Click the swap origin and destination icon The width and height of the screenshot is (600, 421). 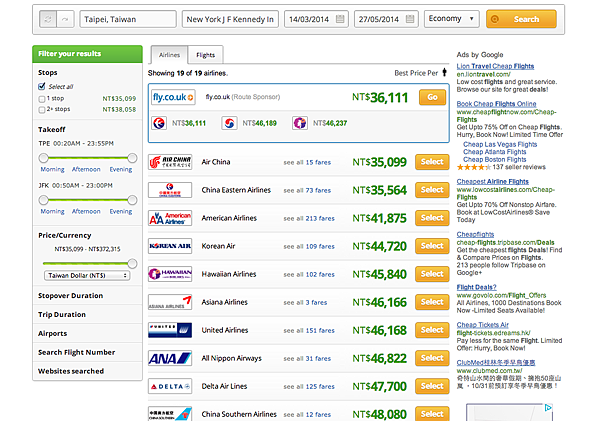pyautogui.click(x=48, y=19)
